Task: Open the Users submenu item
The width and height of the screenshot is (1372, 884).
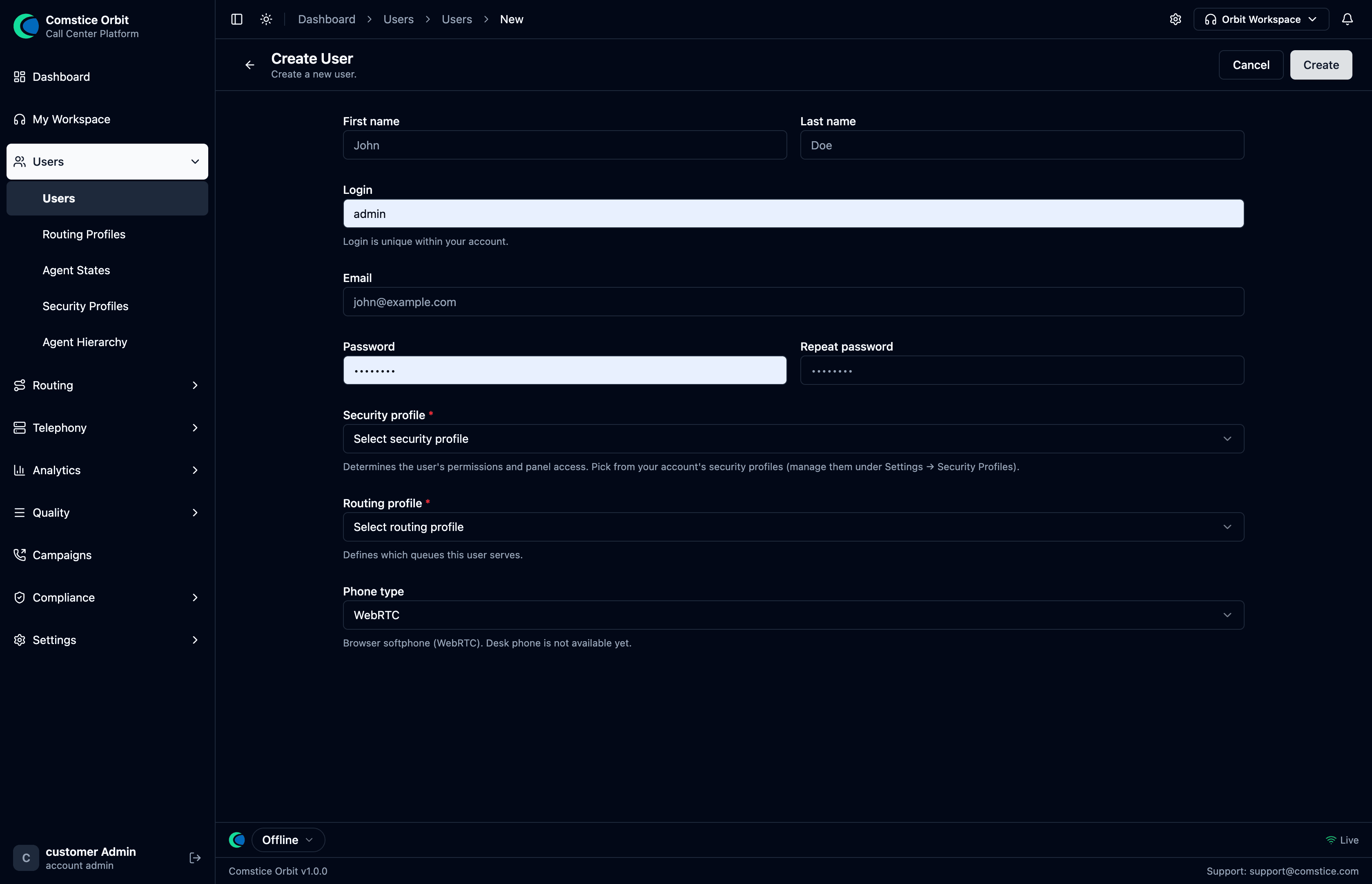Action: (107, 198)
